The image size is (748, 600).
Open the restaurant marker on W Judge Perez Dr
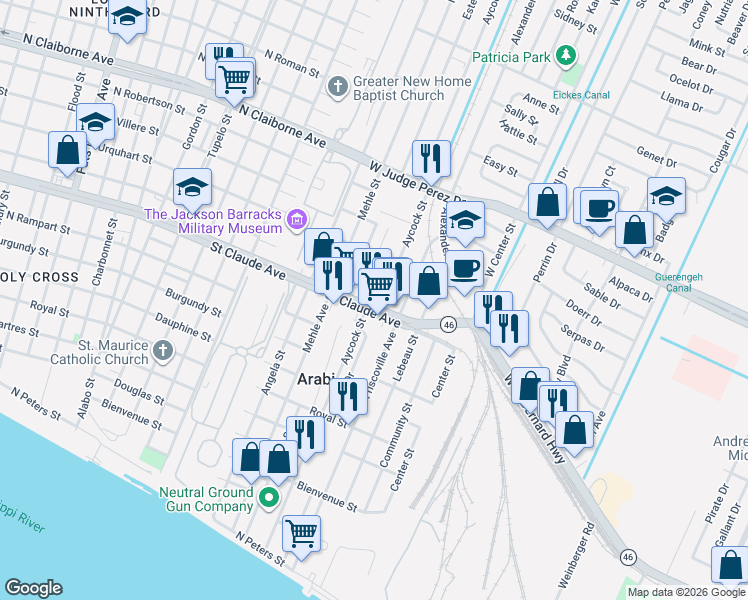click(x=431, y=159)
